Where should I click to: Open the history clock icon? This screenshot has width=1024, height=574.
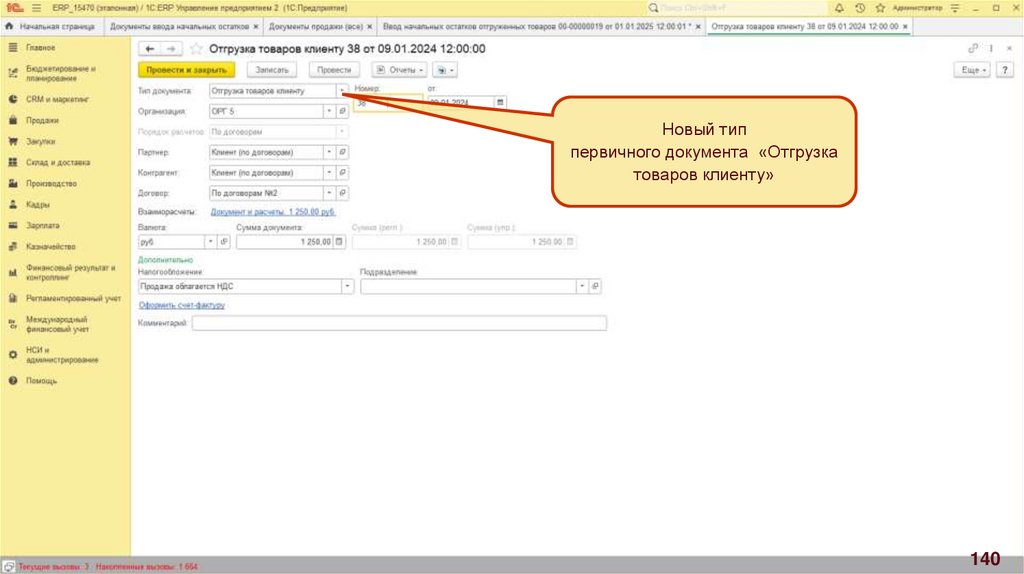(859, 8)
